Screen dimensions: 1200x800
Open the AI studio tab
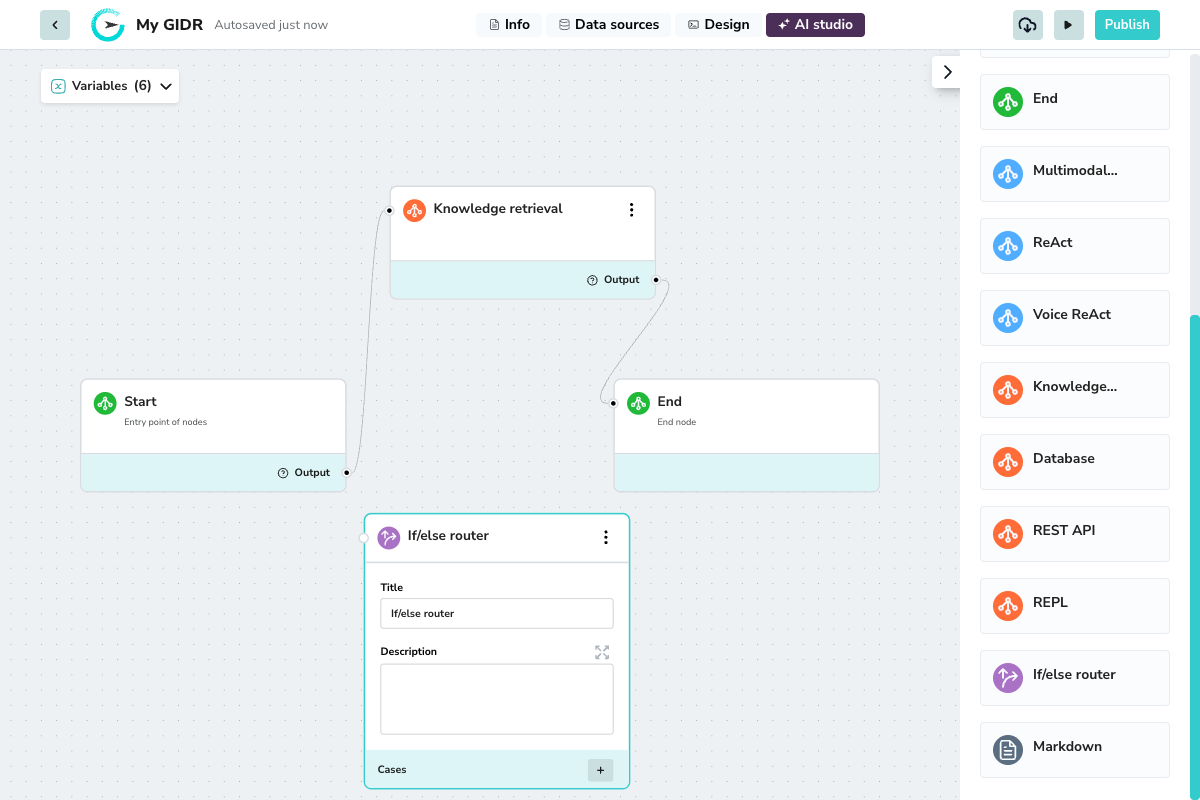coord(815,24)
